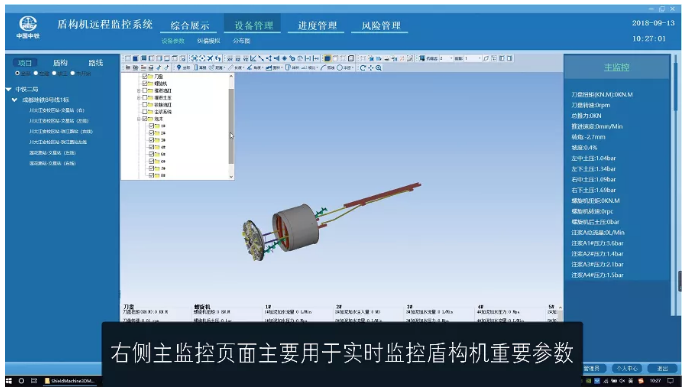Open the notification center icon on taskbar
This screenshot has width=693, height=391.
pos(670,380)
